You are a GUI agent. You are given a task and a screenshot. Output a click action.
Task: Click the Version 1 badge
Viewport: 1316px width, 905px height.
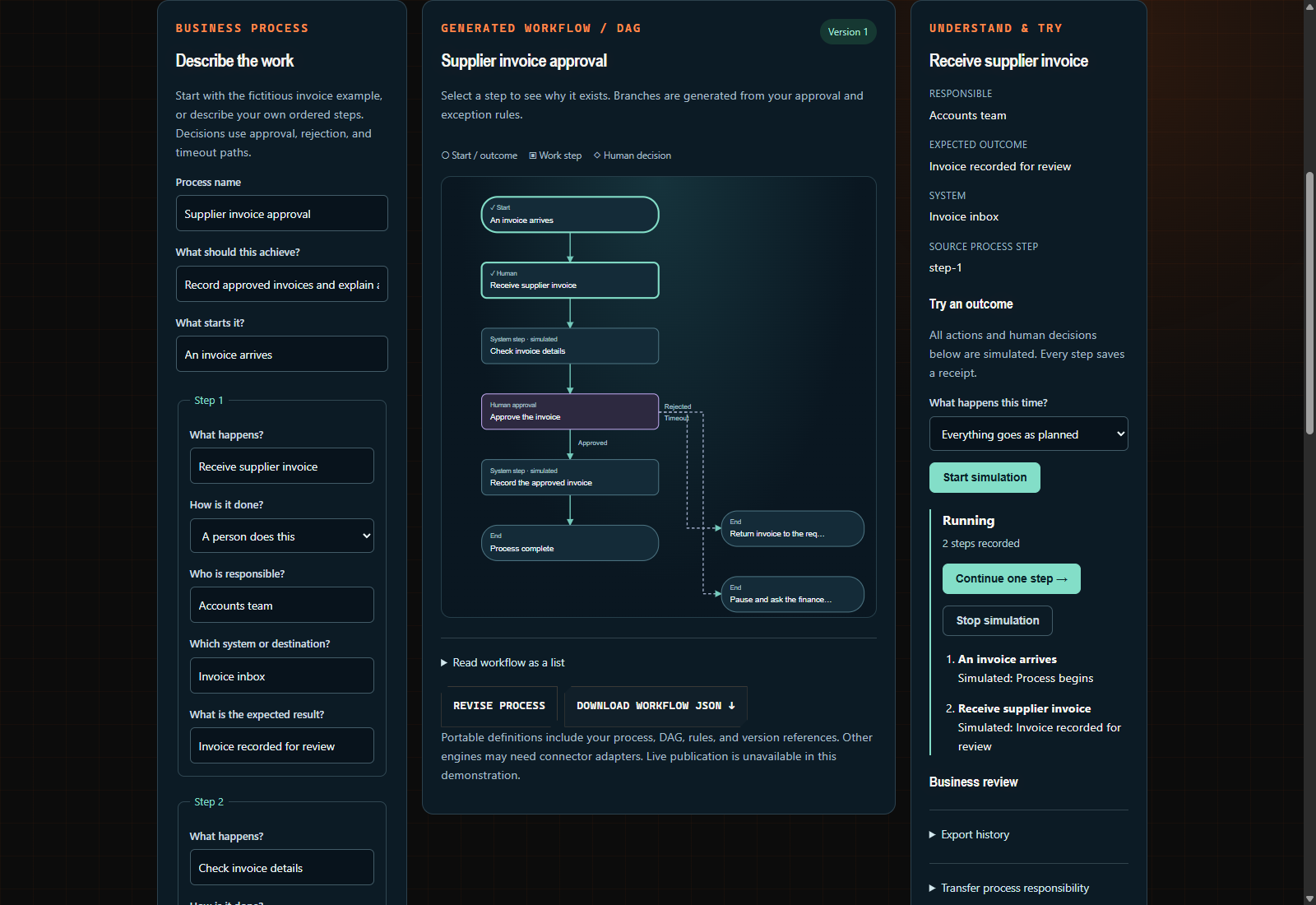click(x=848, y=32)
